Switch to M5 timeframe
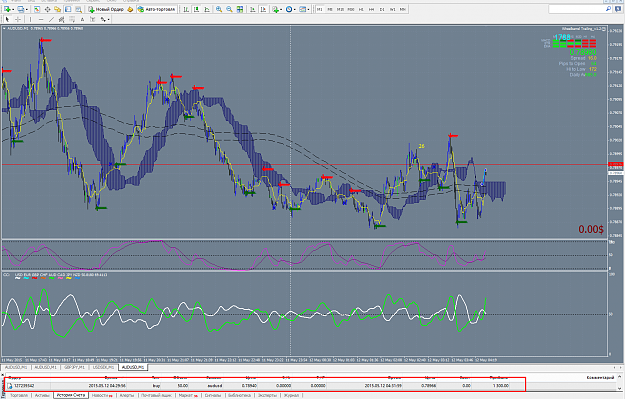 coord(330,9)
